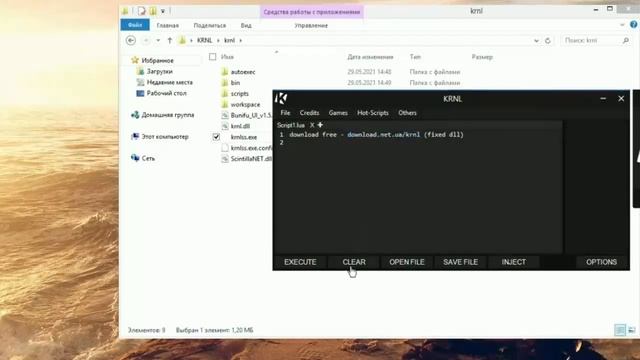Screen dimensions: 640x360
Task: Toggle the select-all checkbox in header
Action: (x=212, y=57)
